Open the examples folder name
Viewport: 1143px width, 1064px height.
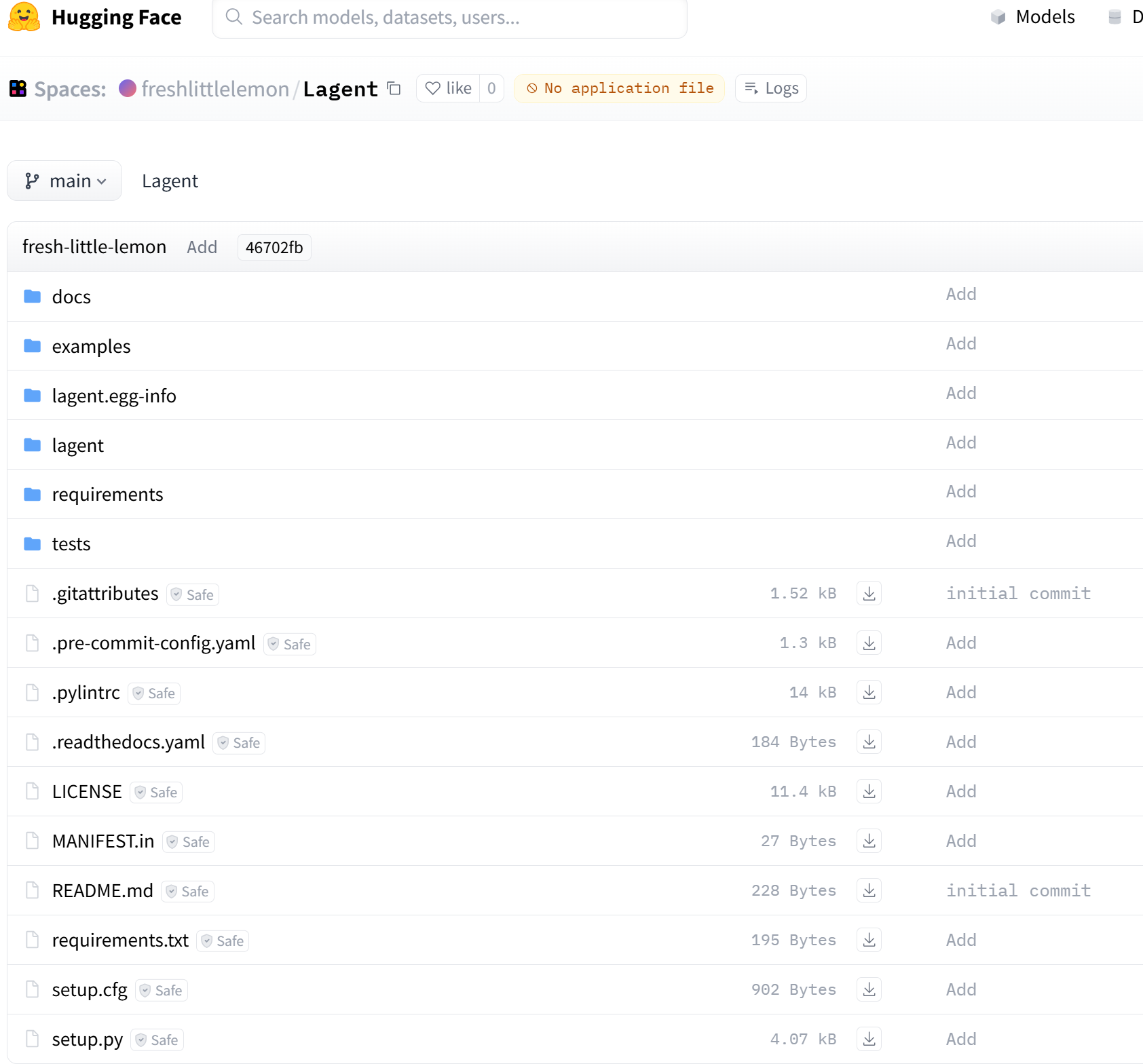(x=91, y=346)
